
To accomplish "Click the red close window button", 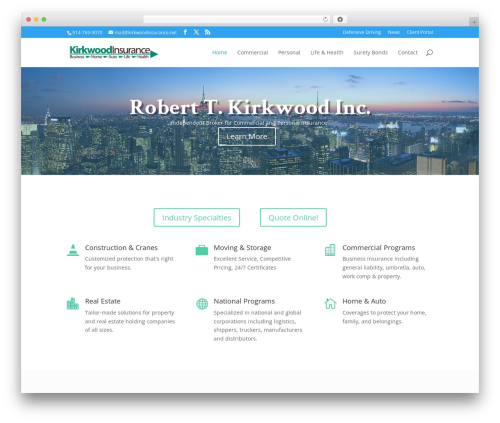I will [29, 19].
